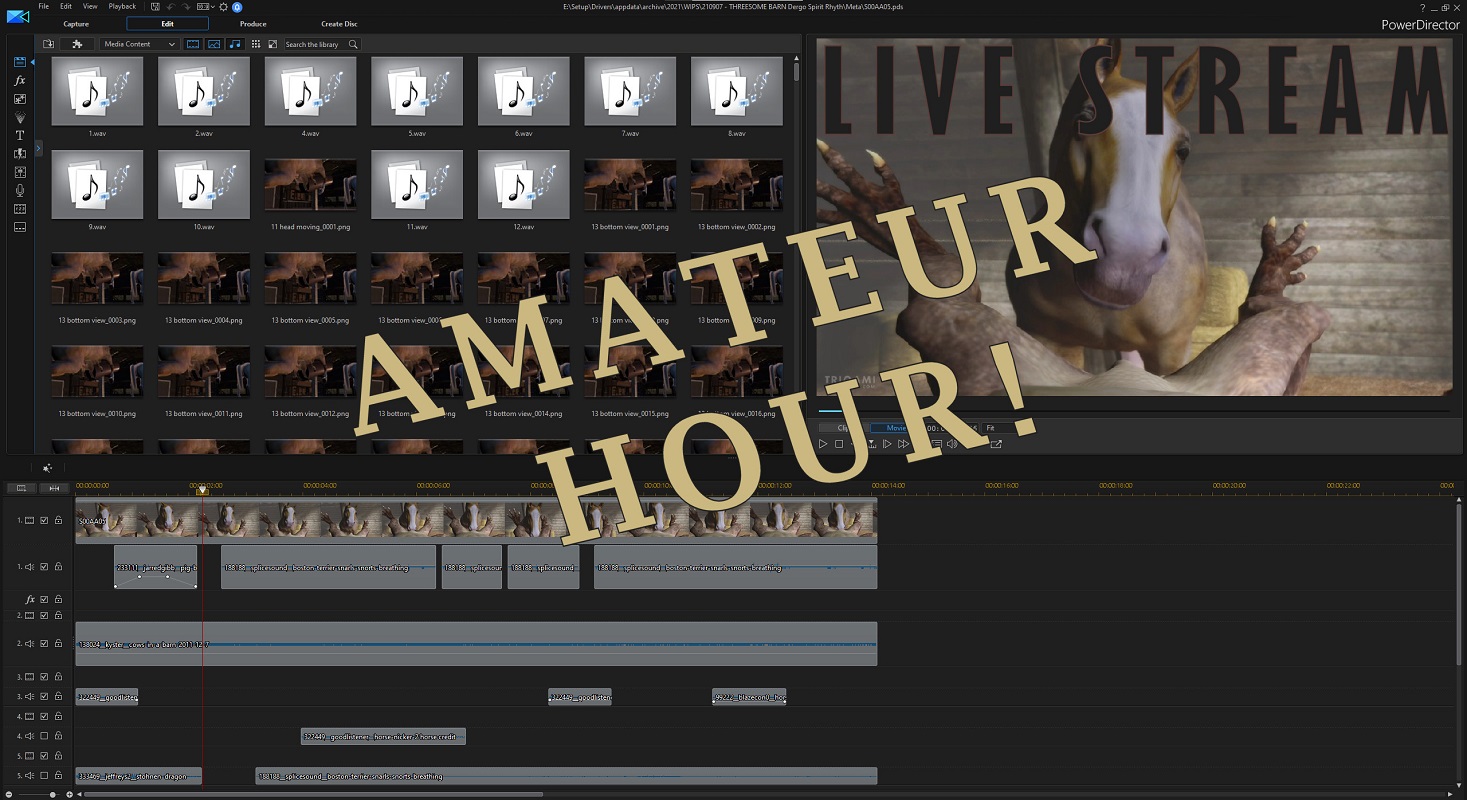
Task: Select Movie preview mode
Action: 896,428
